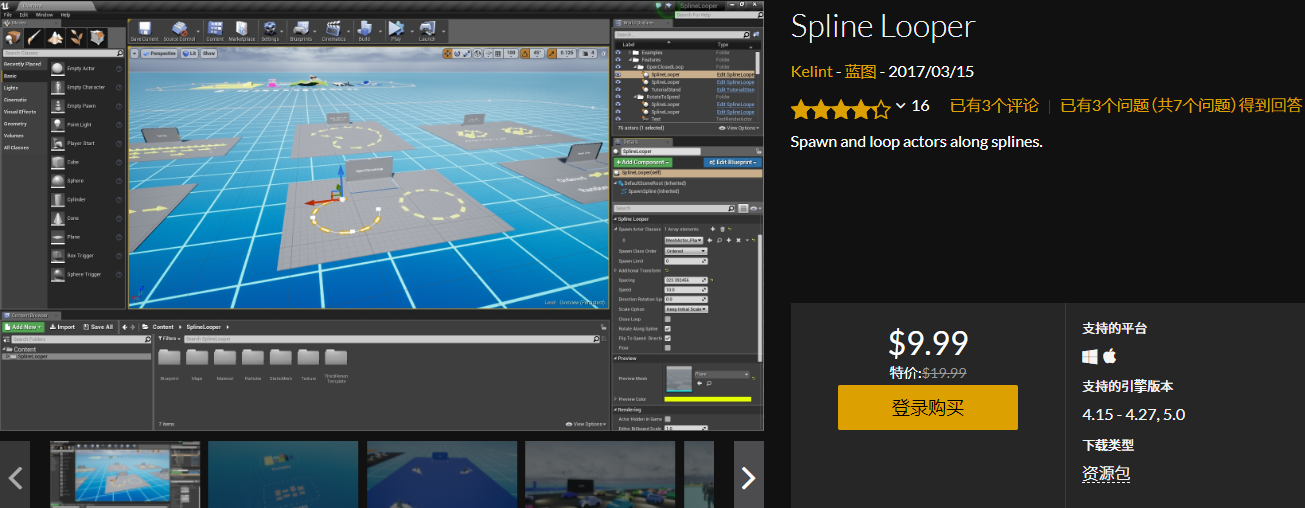Click the Play toolbar icon

tap(396, 29)
